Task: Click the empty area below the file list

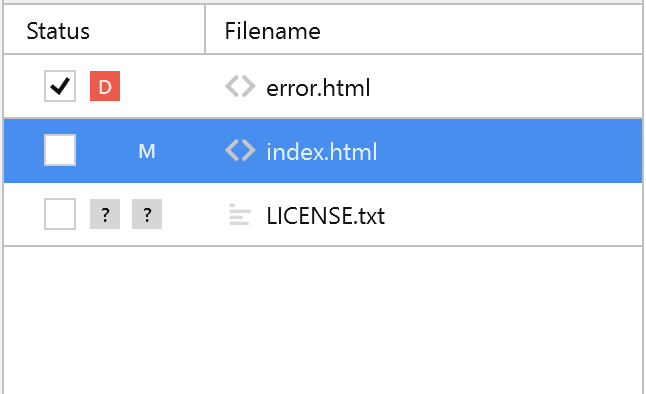Action: point(323,319)
